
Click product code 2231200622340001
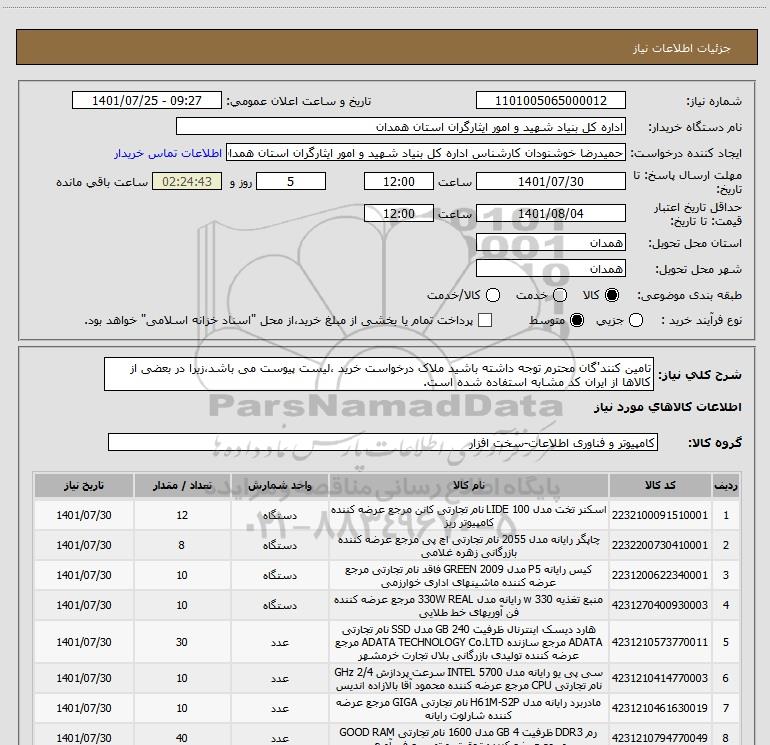click(660, 575)
